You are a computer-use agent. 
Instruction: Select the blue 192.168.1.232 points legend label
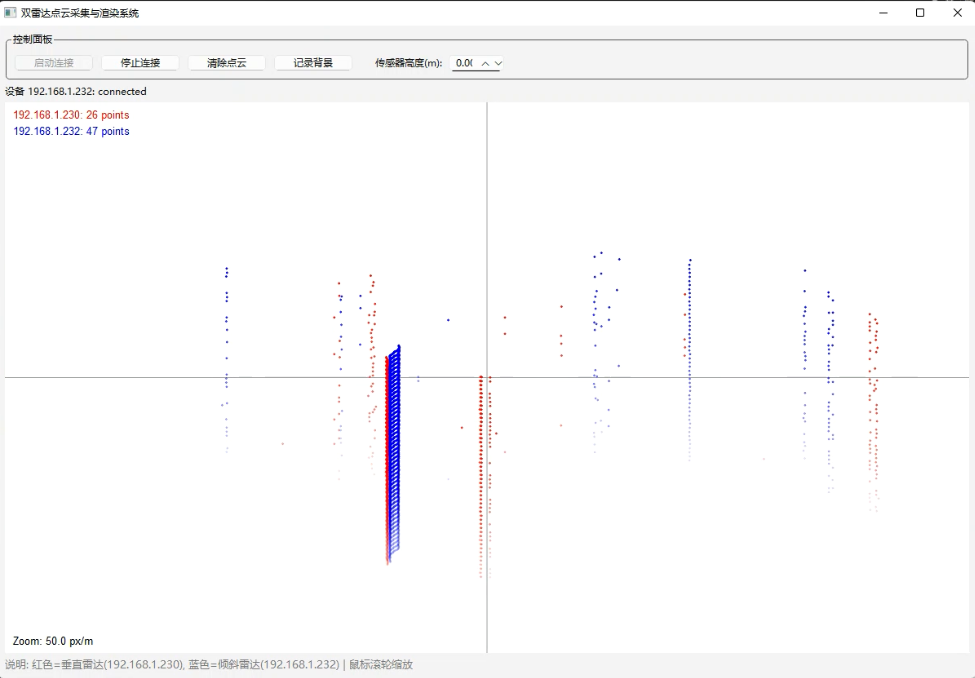pyautogui.click(x=71, y=131)
